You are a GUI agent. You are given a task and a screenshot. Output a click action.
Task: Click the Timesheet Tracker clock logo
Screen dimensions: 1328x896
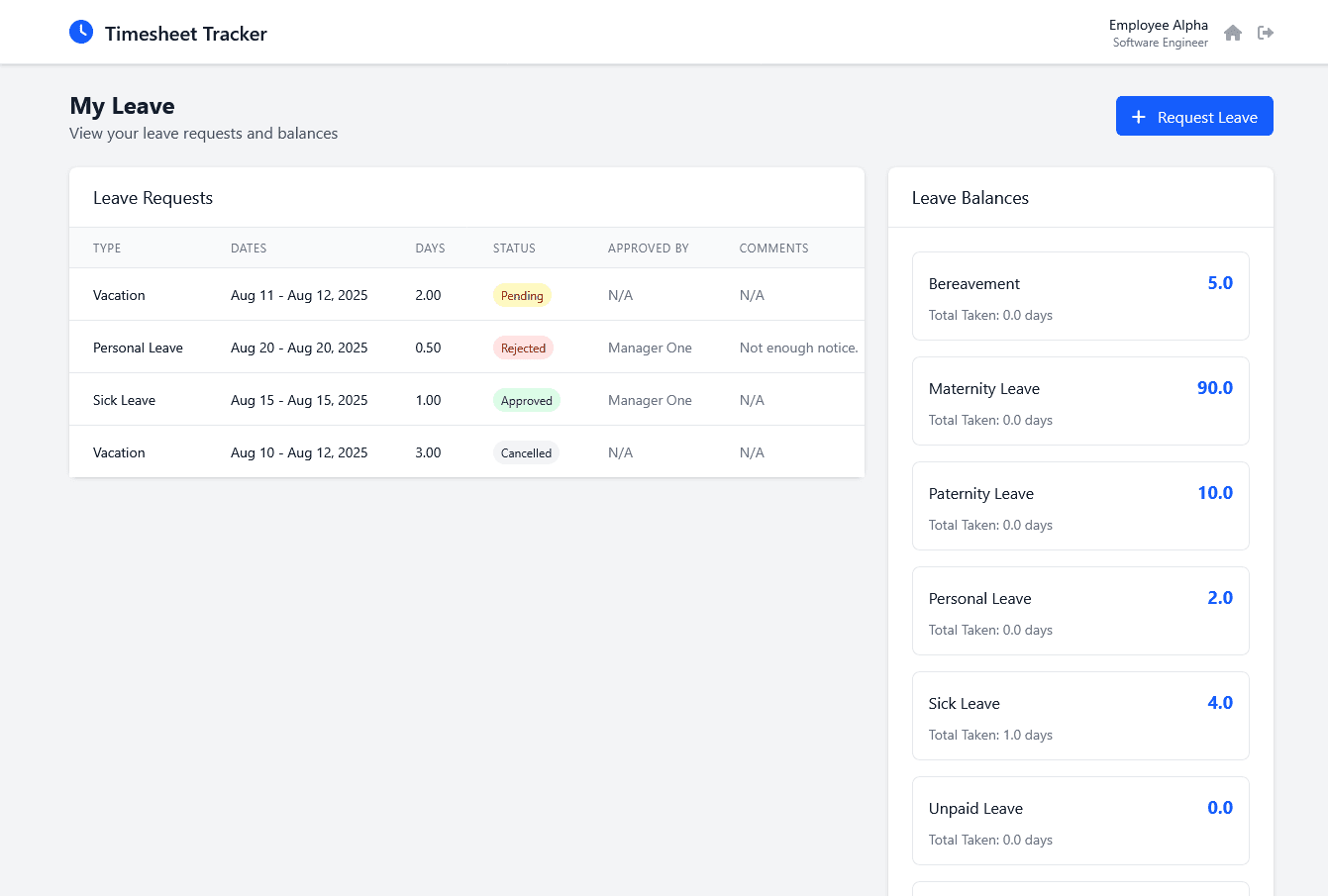point(81,32)
